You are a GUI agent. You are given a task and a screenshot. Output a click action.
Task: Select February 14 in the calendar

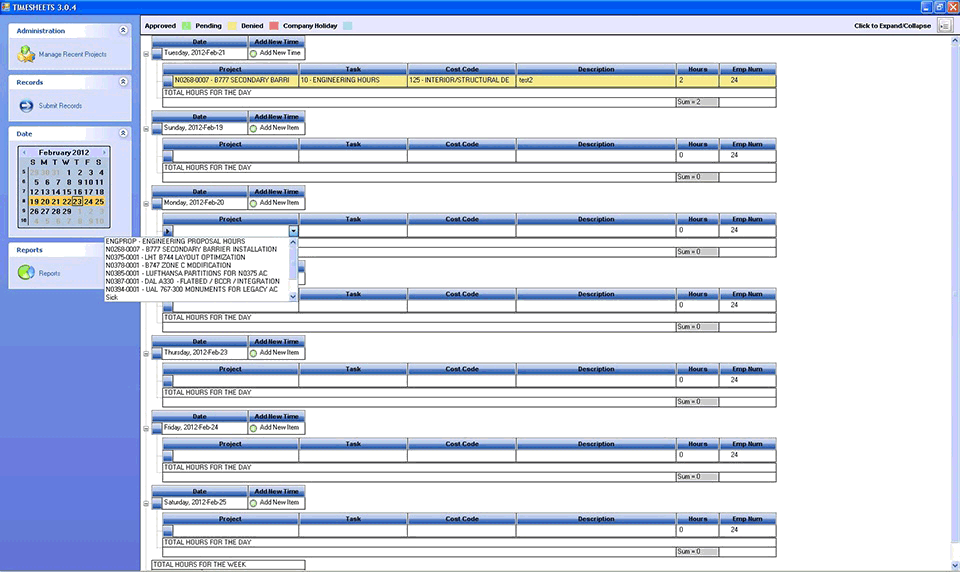[56, 192]
